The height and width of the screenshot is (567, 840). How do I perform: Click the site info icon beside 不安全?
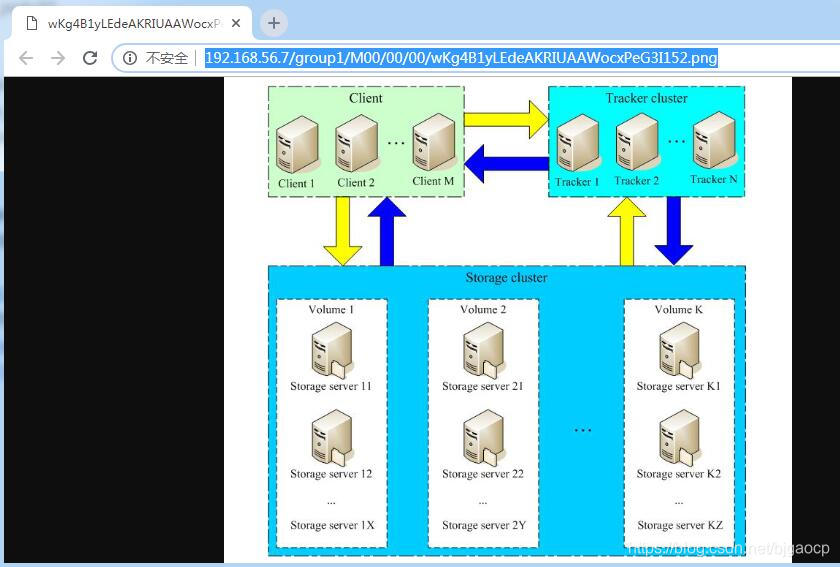tap(130, 58)
